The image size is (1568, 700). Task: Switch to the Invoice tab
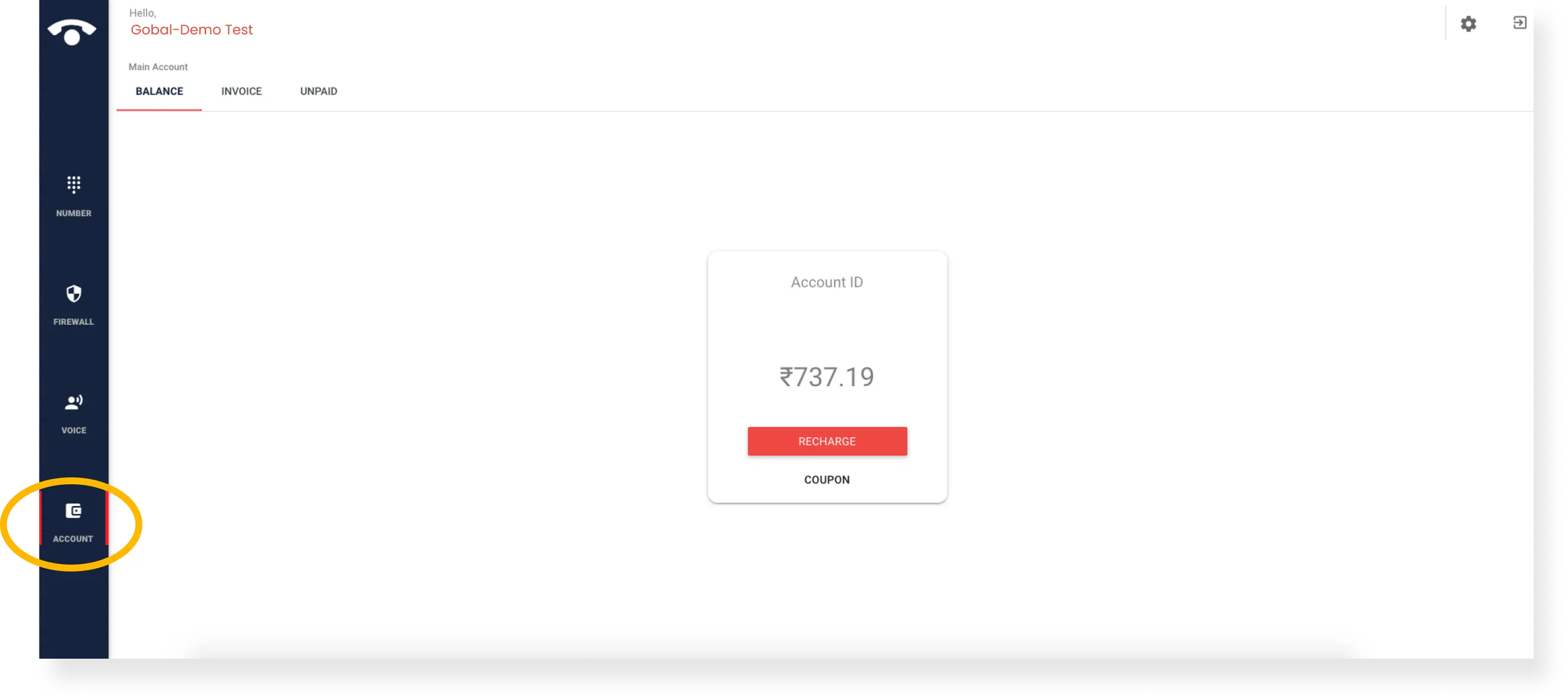click(x=241, y=91)
